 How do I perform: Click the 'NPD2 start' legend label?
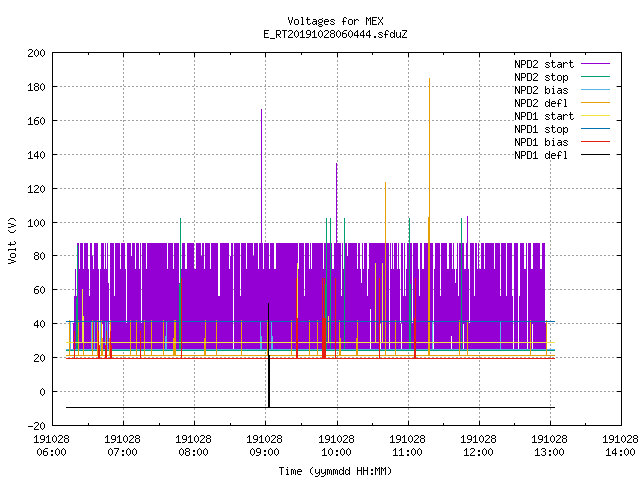[544, 64]
